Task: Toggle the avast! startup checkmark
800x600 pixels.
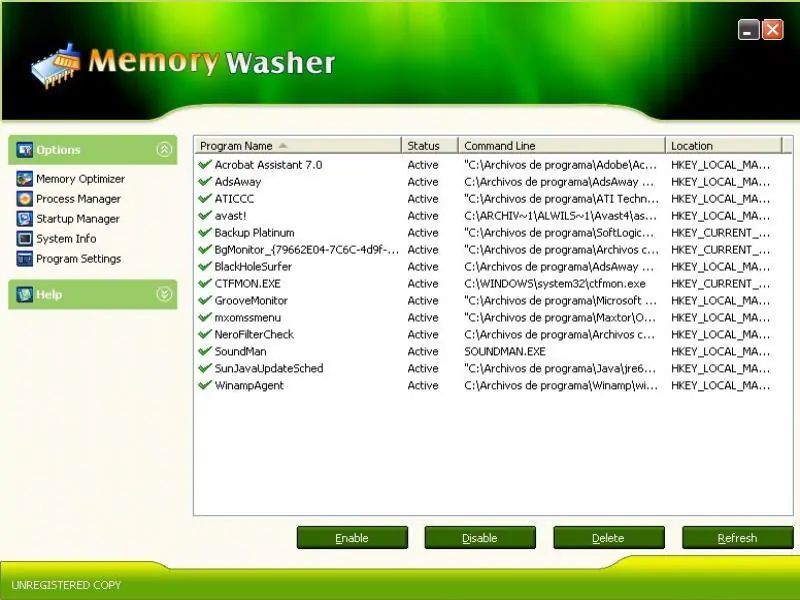Action: pyautogui.click(x=205, y=215)
